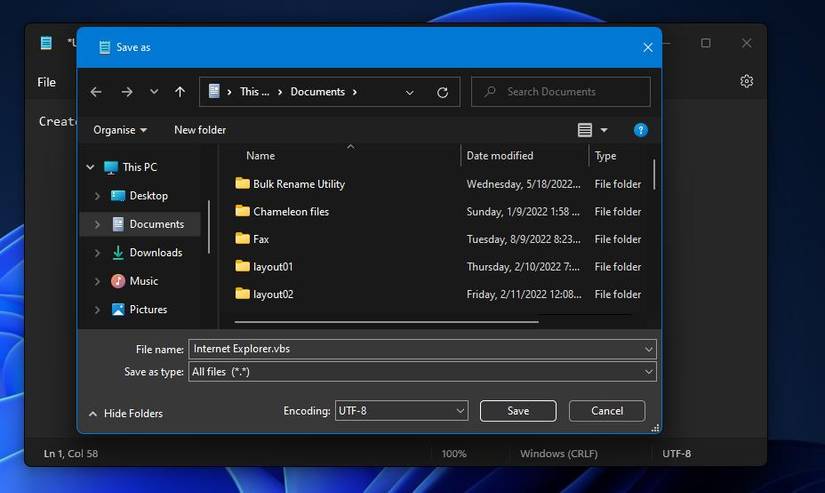Select Music in the navigation pane
The height and width of the screenshot is (493, 825).
point(144,281)
